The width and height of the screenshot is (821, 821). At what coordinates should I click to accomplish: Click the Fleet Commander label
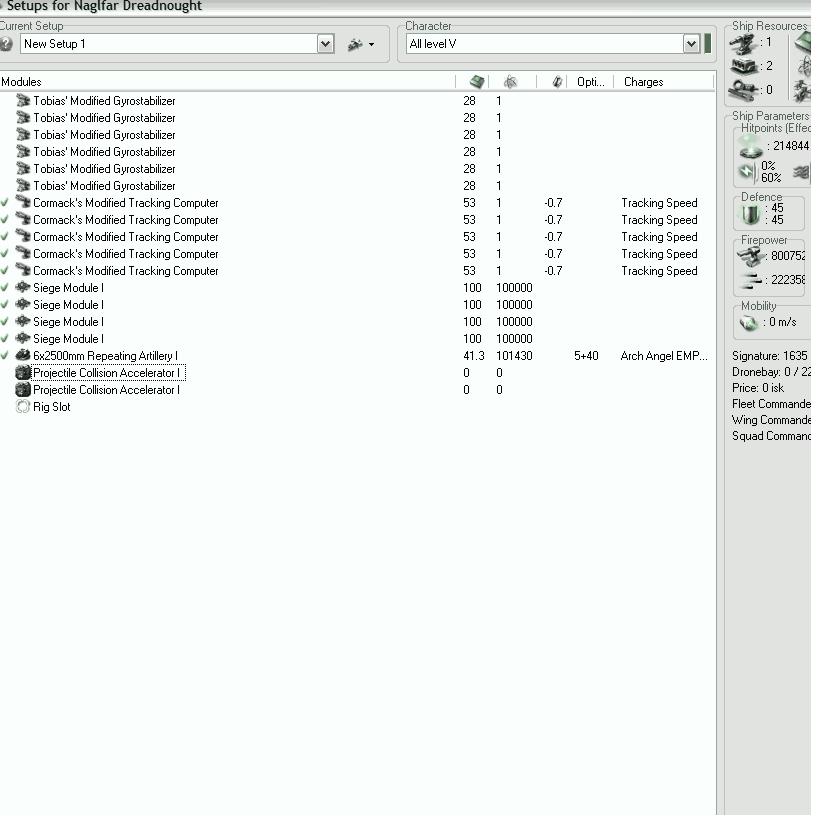(771, 404)
